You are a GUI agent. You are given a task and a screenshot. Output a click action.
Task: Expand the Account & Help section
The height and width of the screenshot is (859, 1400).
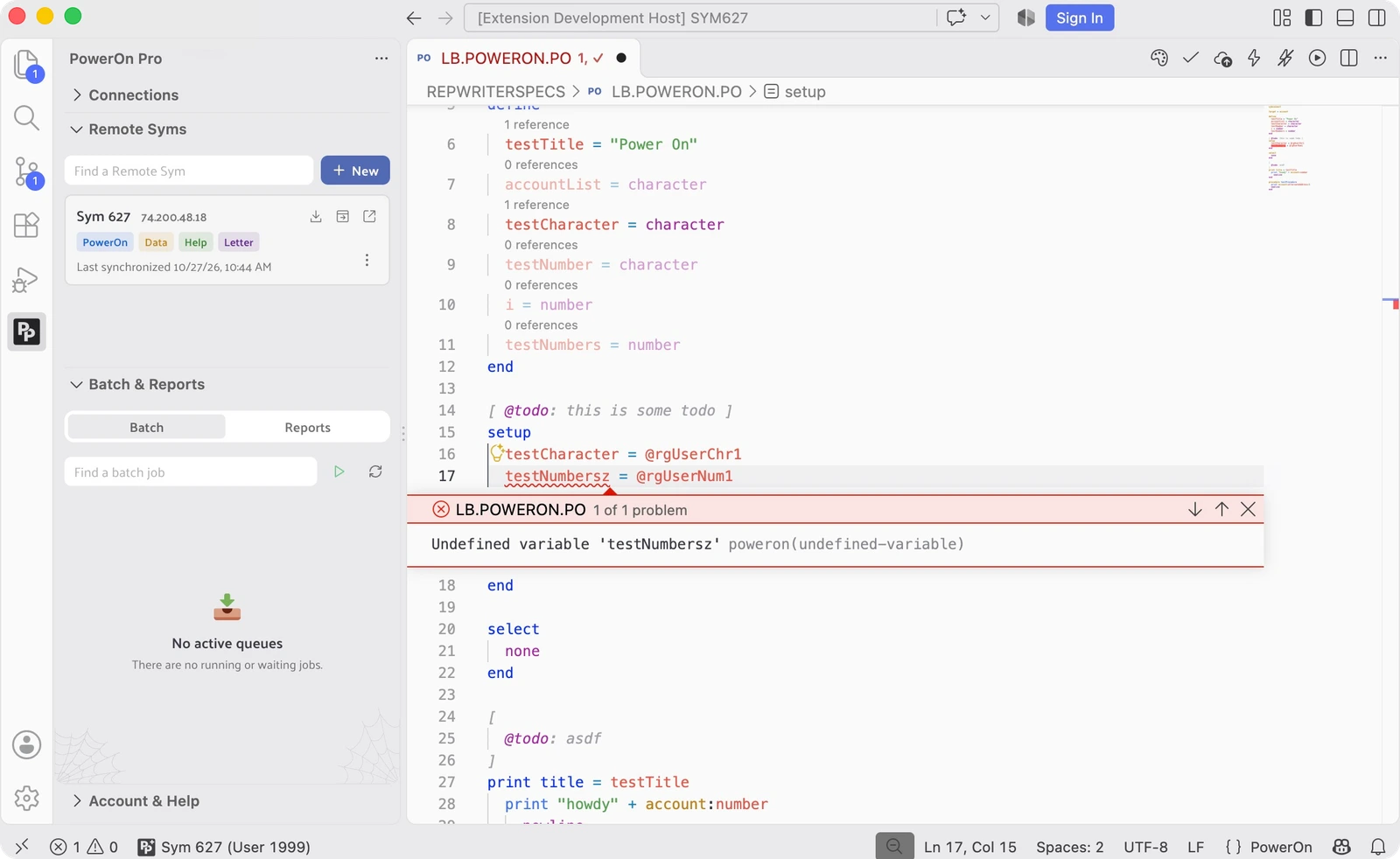coord(227,800)
